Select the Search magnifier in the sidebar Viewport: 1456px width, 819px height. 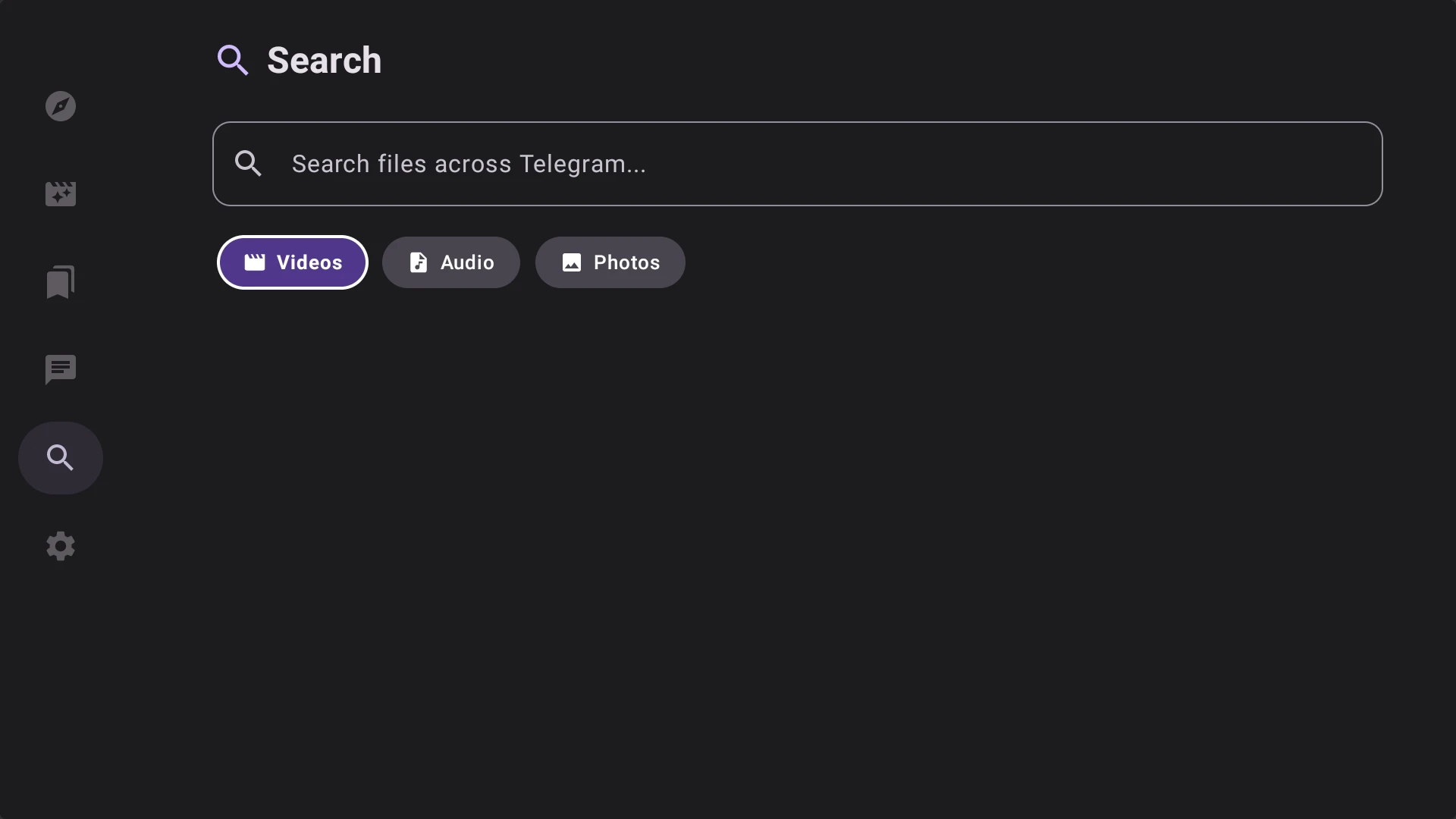[x=61, y=458]
